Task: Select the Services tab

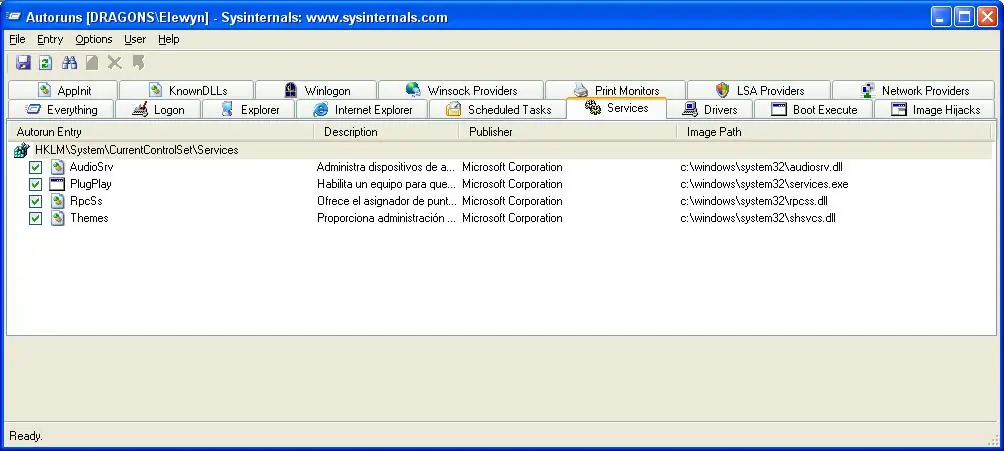Action: tap(617, 108)
